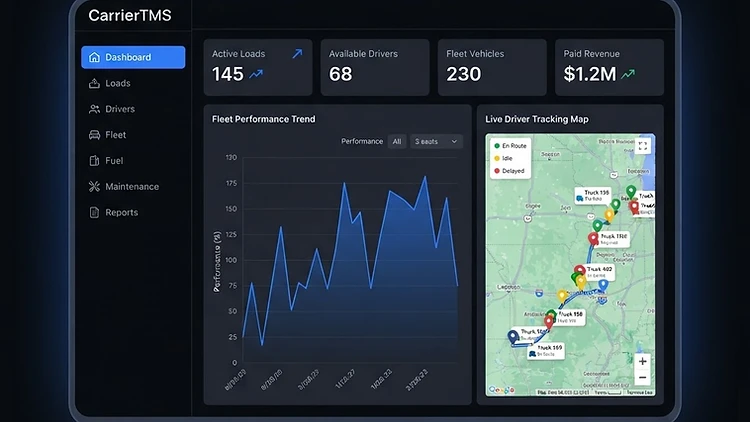
Task: Click the Fleet Vehicles value 230
Action: [463, 74]
